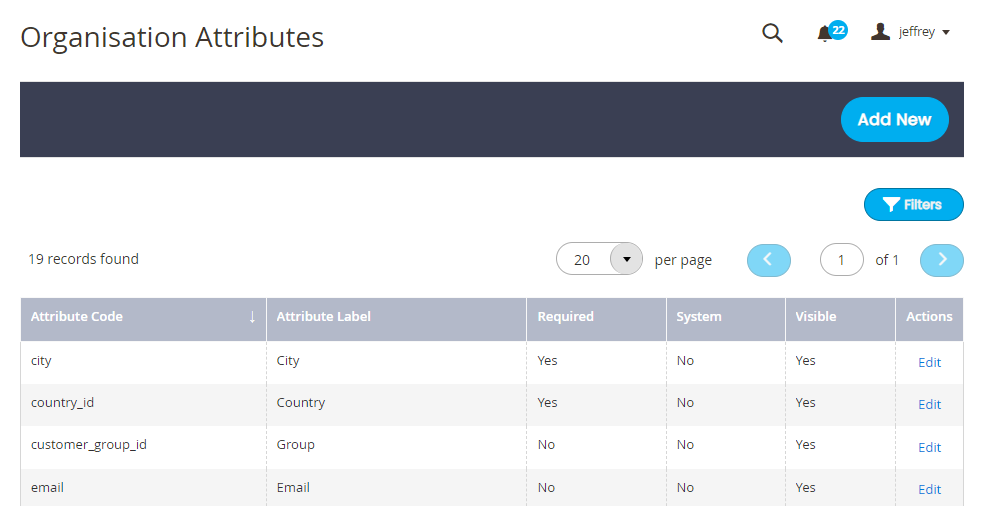Viewport: 981px width, 506px height.
Task: Click the 22 notification count badge
Action: click(838, 29)
